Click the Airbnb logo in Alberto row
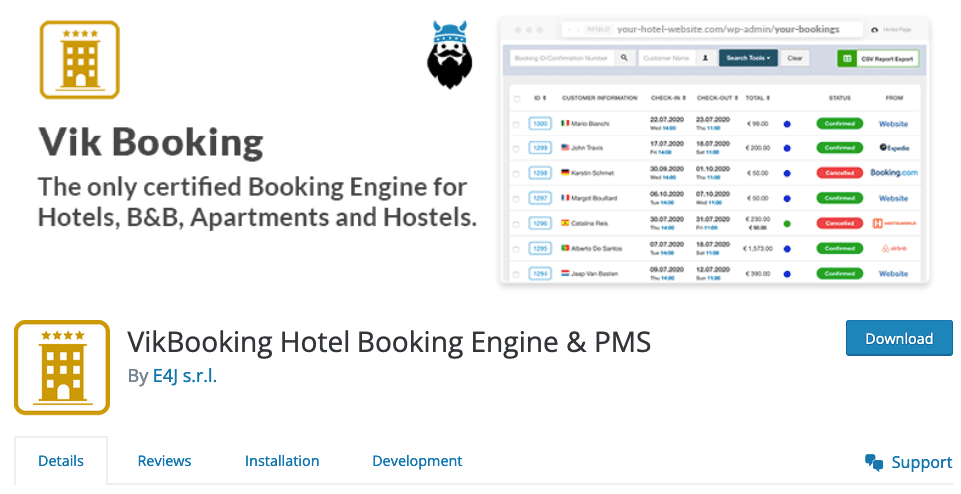 894,248
